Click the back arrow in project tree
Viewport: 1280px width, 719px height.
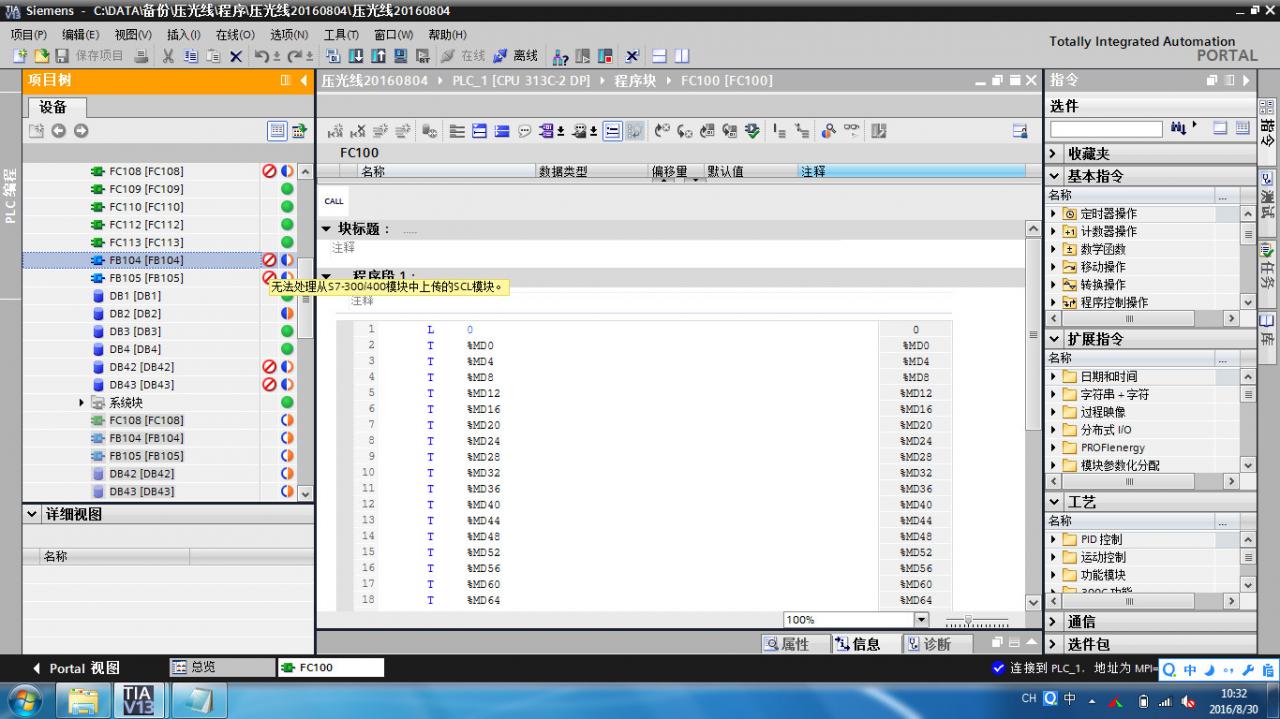click(59, 131)
